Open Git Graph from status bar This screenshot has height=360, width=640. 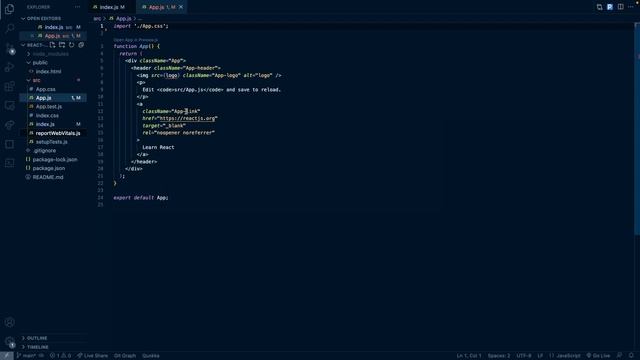click(124, 356)
